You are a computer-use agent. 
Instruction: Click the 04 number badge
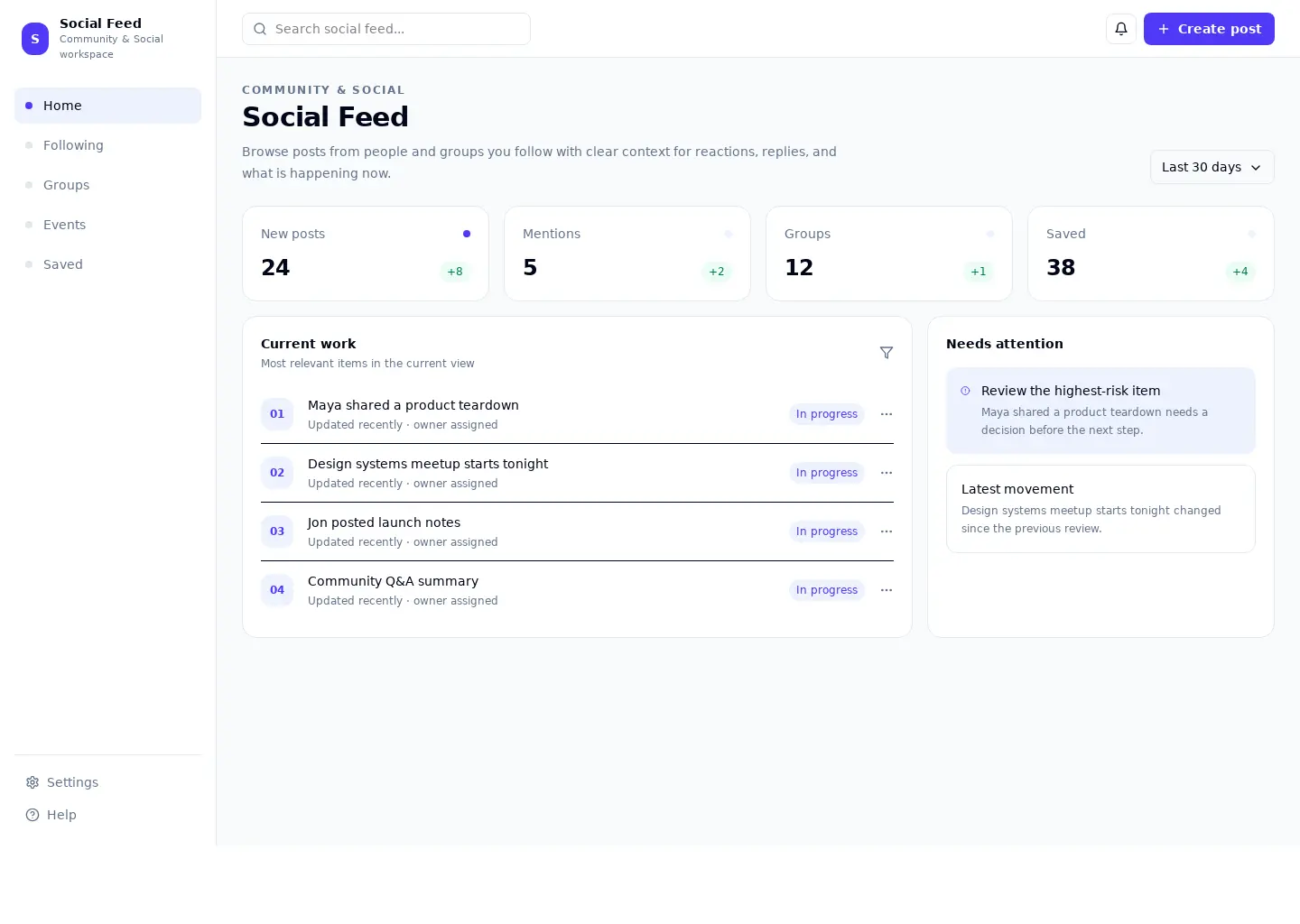coord(277,590)
